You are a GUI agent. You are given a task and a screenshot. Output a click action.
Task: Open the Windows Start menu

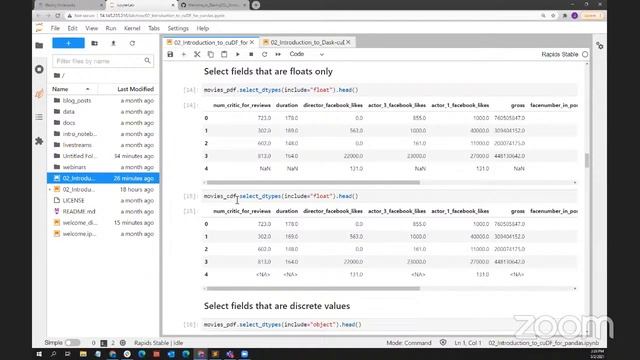(39, 354)
